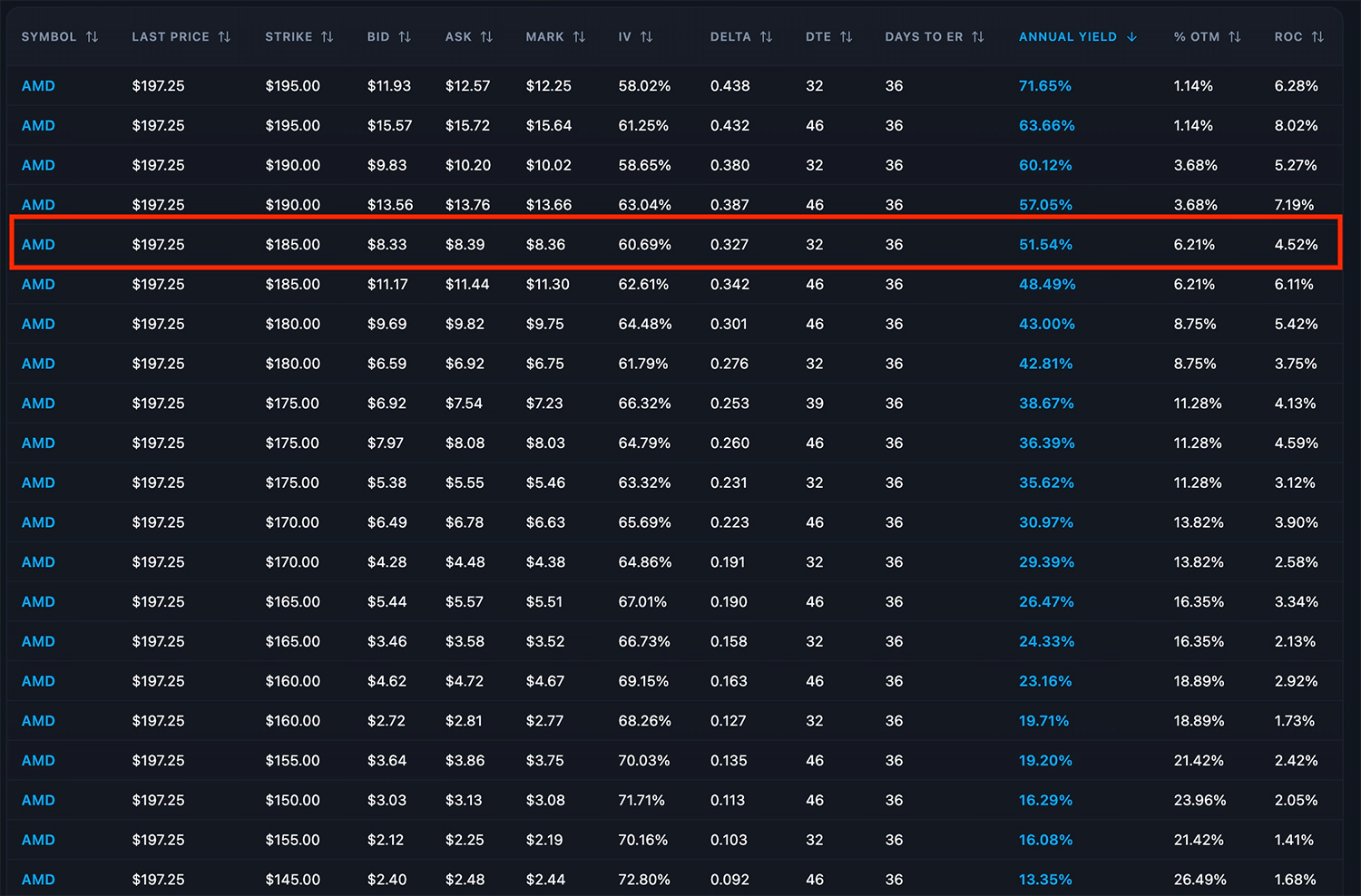Open AMD link in 13.35% yield row
The height and width of the screenshot is (896, 1361).
click(x=38, y=880)
